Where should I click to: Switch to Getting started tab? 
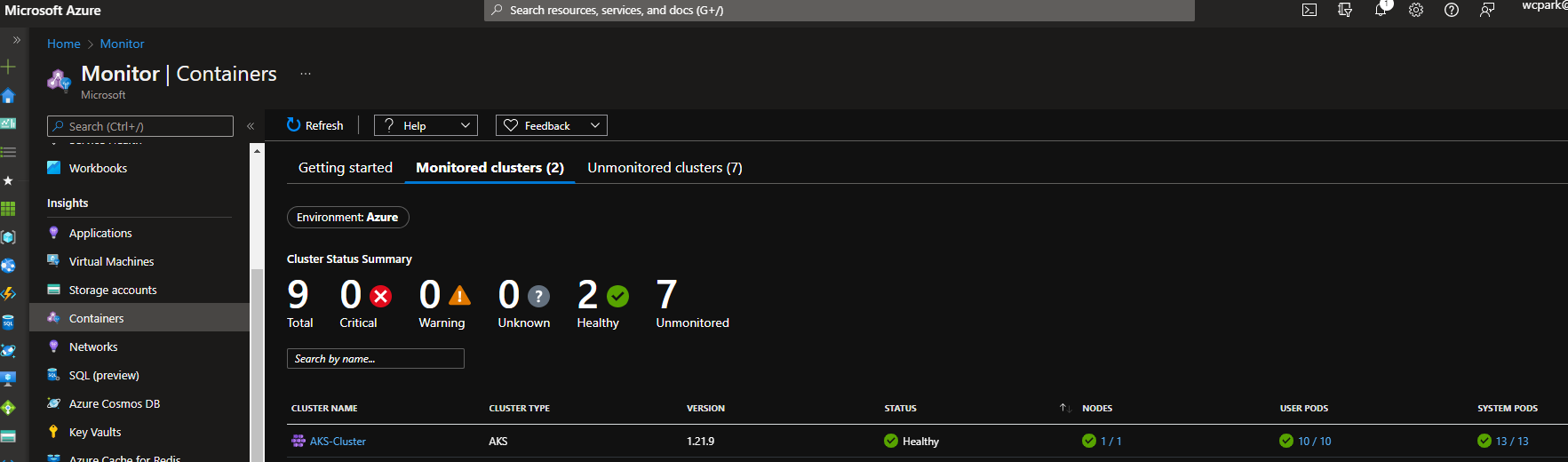tap(346, 167)
